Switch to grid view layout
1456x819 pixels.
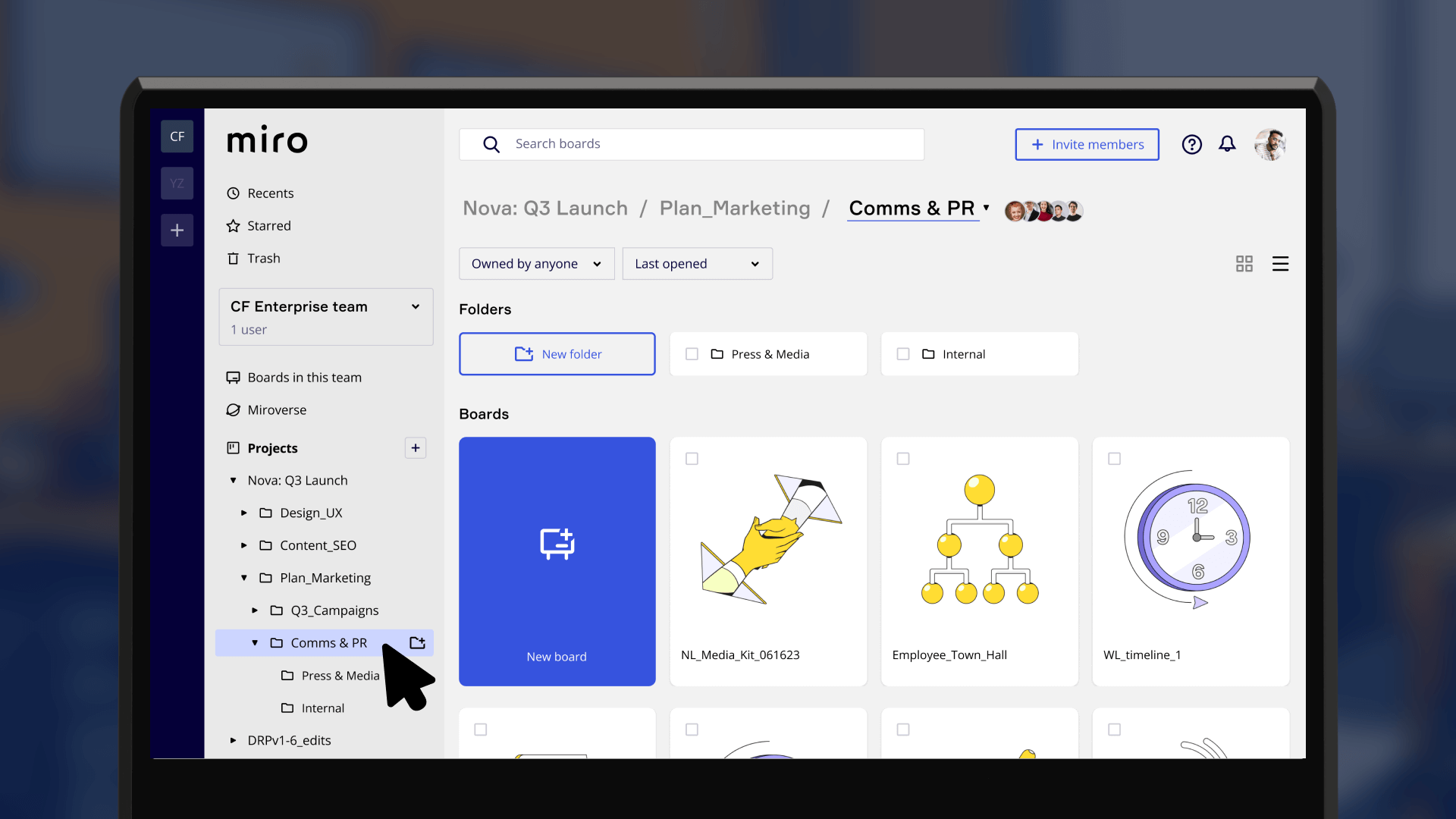(1244, 263)
